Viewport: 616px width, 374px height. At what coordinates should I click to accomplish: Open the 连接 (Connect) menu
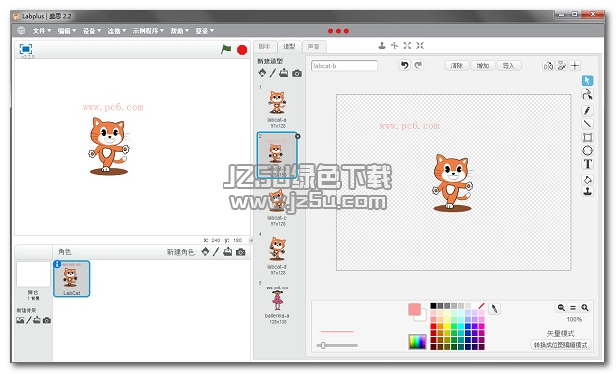click(117, 31)
